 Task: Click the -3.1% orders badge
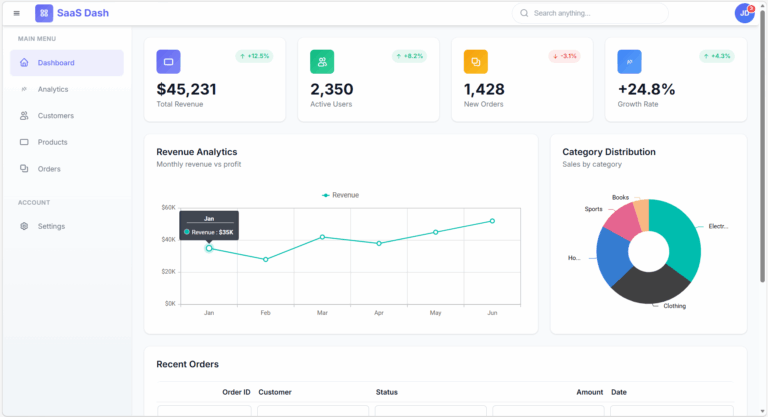coord(564,56)
